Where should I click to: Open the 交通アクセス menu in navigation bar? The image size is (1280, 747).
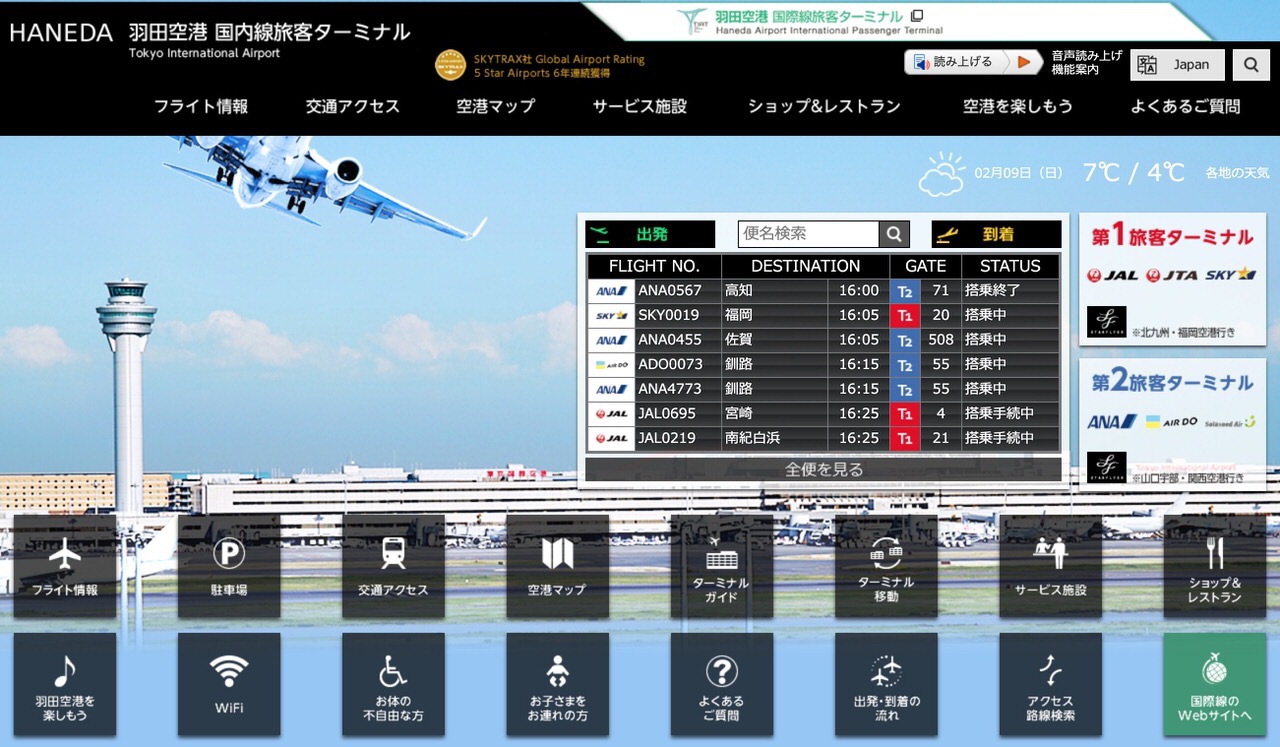(353, 106)
